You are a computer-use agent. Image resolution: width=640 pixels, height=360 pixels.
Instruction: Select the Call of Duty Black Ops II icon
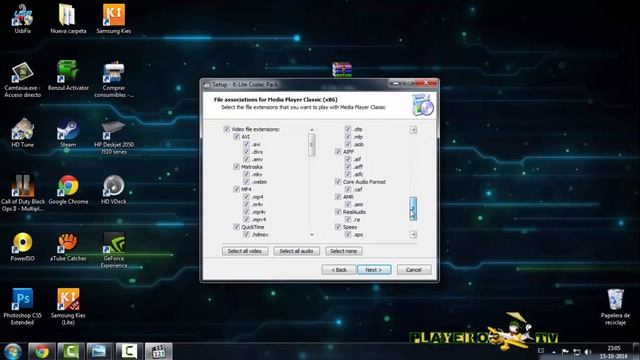[x=22, y=193]
